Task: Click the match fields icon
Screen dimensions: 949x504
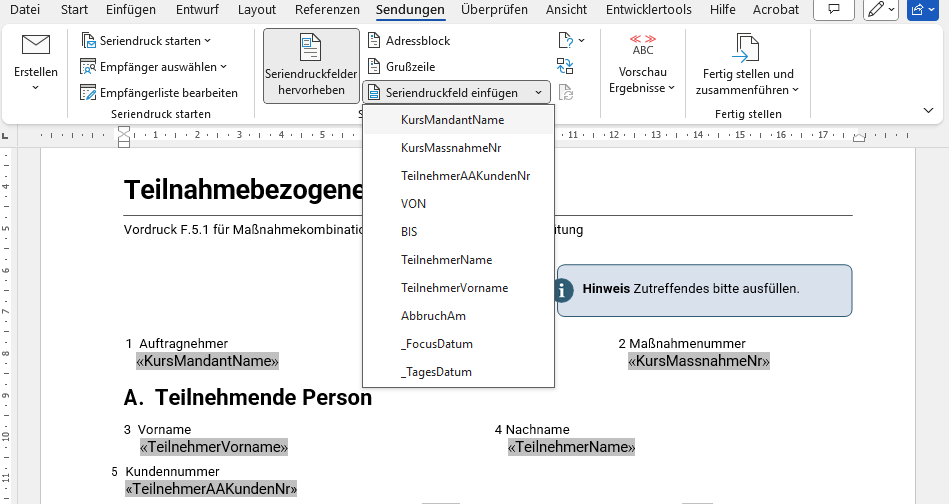Action: point(565,67)
